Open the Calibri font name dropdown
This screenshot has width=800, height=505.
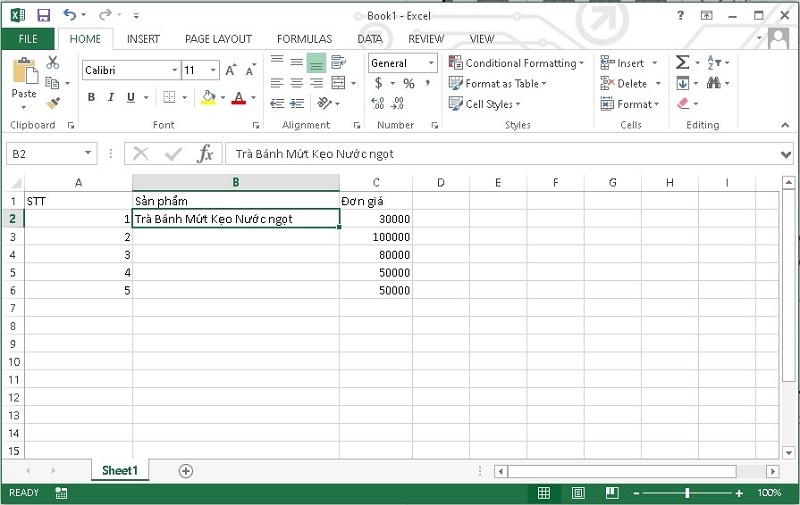(x=172, y=70)
